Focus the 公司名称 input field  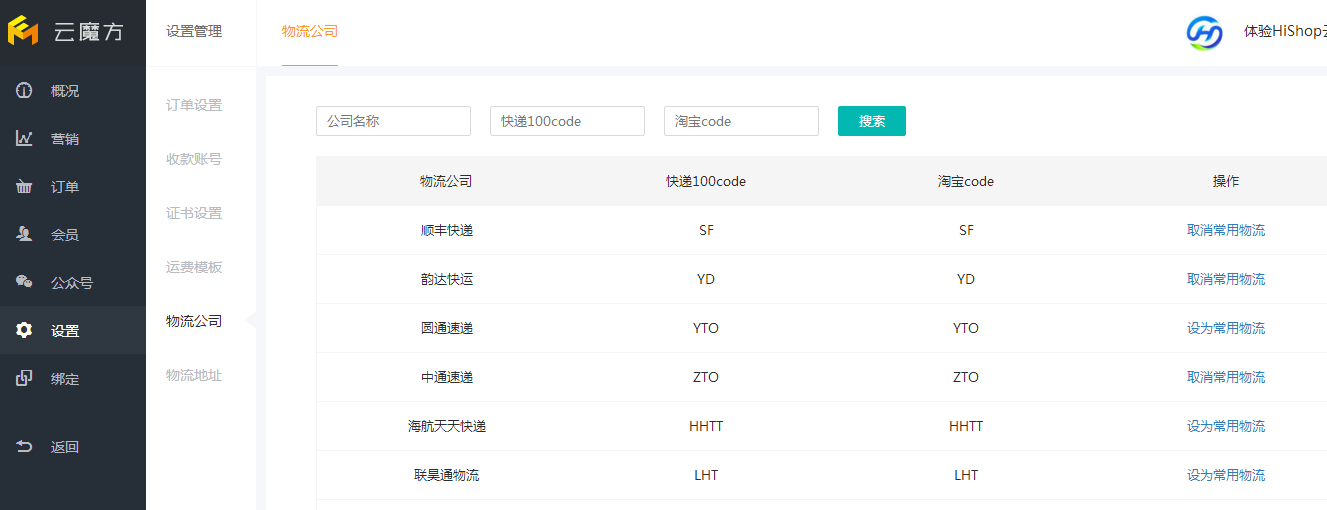[x=393, y=121]
